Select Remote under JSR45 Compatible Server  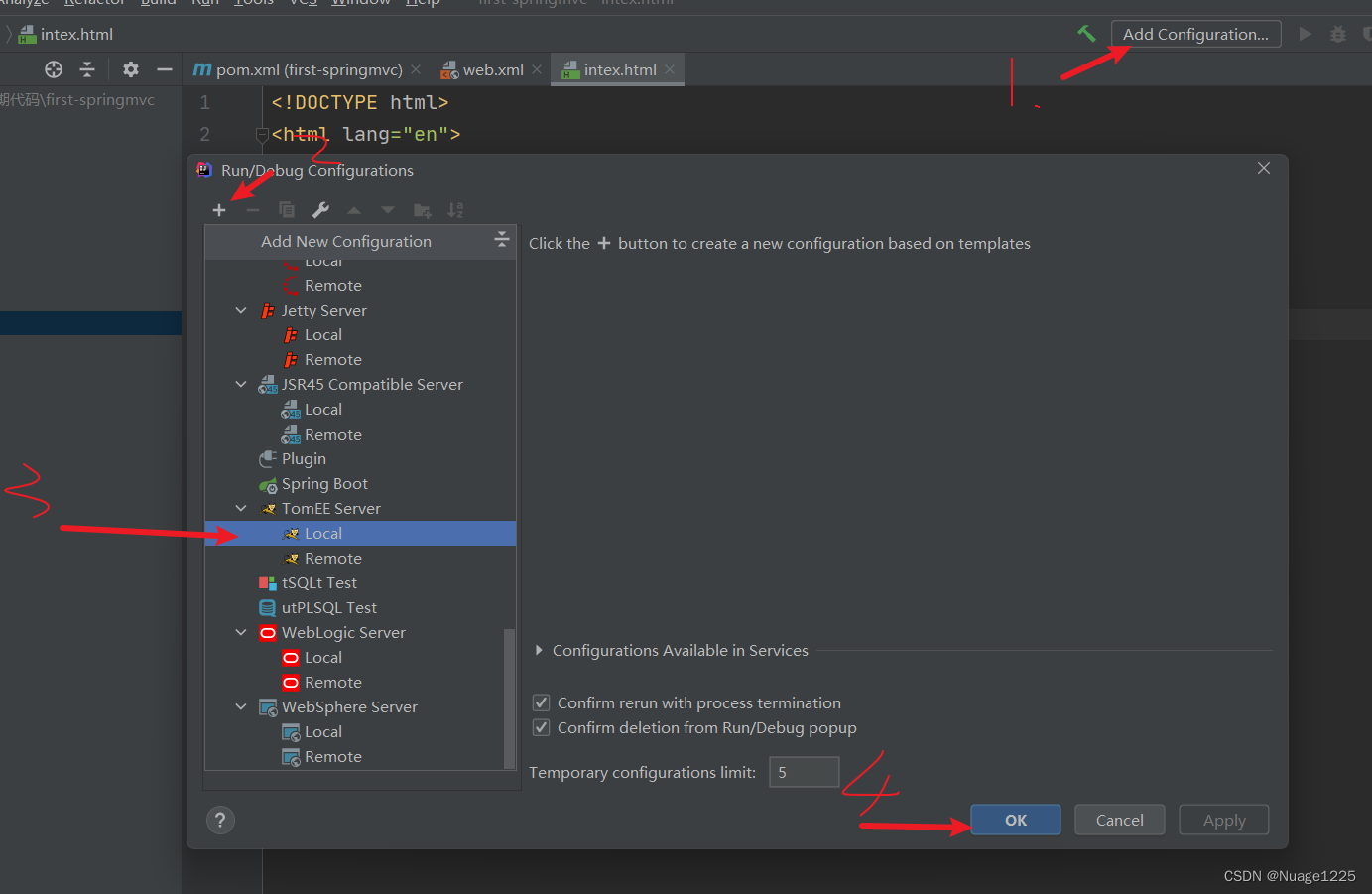333,434
